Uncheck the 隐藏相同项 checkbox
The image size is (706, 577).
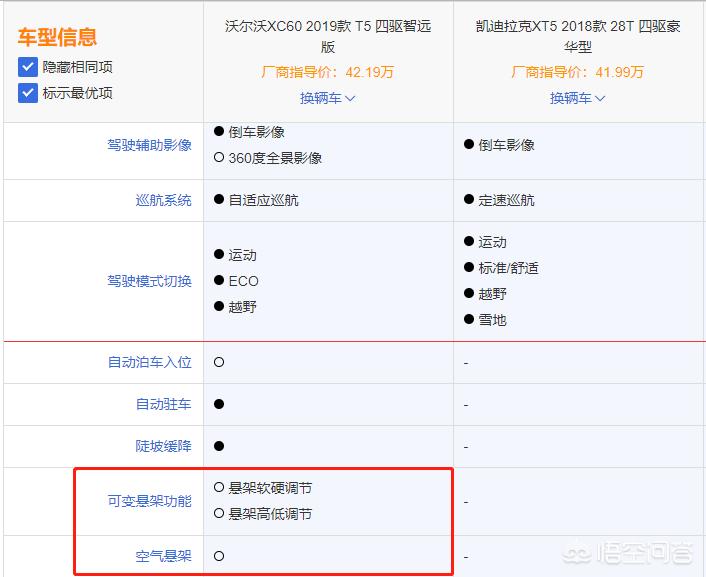click(x=27, y=67)
